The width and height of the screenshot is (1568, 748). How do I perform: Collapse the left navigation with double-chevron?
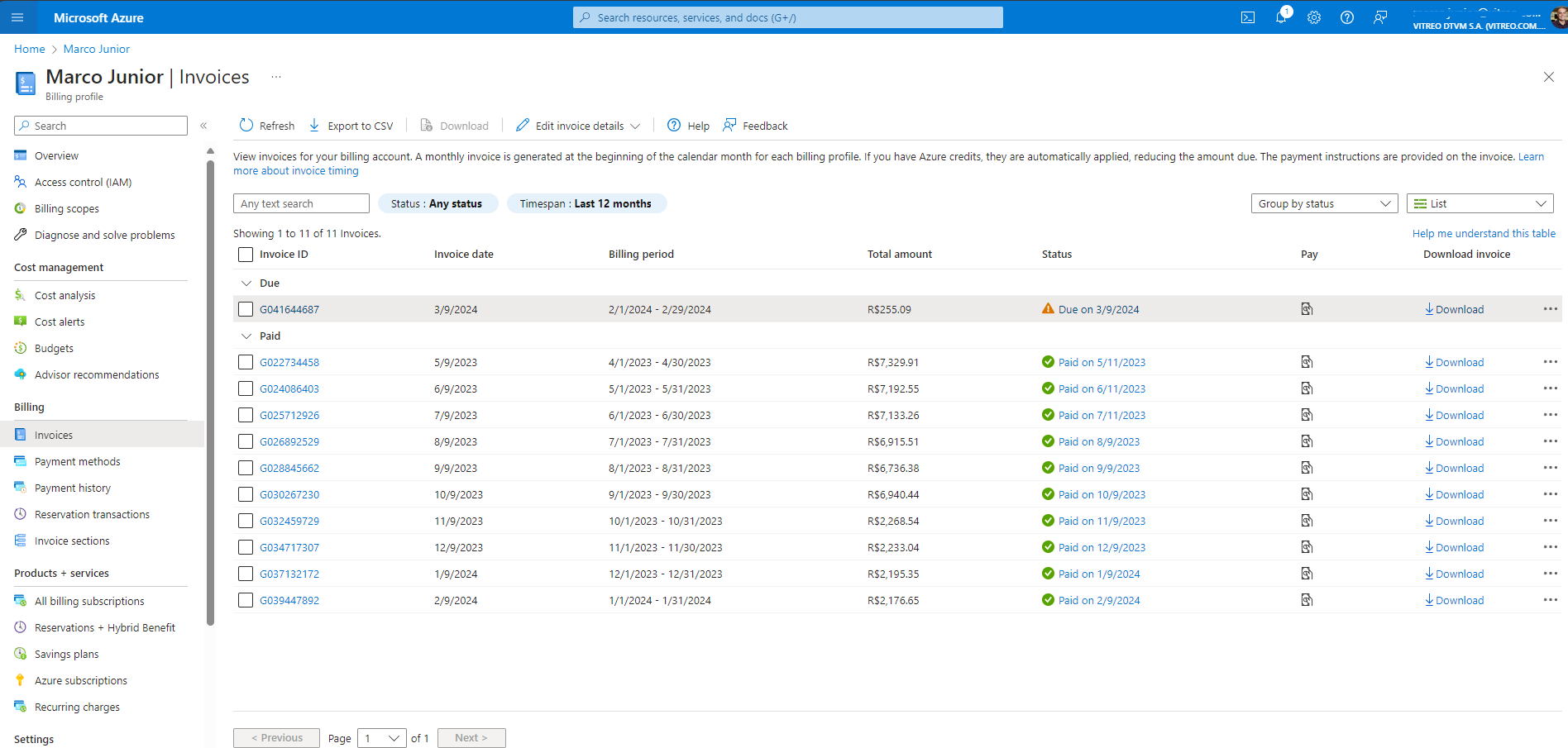(203, 126)
